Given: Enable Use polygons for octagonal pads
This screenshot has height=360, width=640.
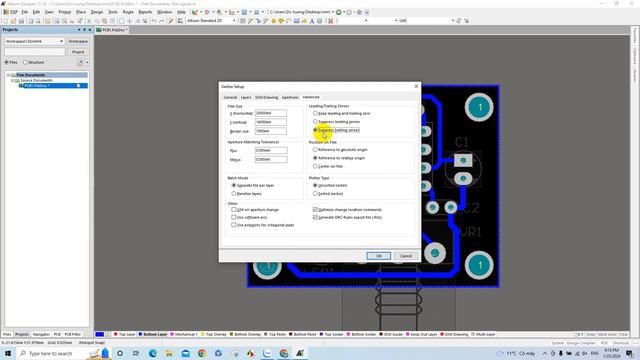Looking at the screenshot, I should coord(234,225).
